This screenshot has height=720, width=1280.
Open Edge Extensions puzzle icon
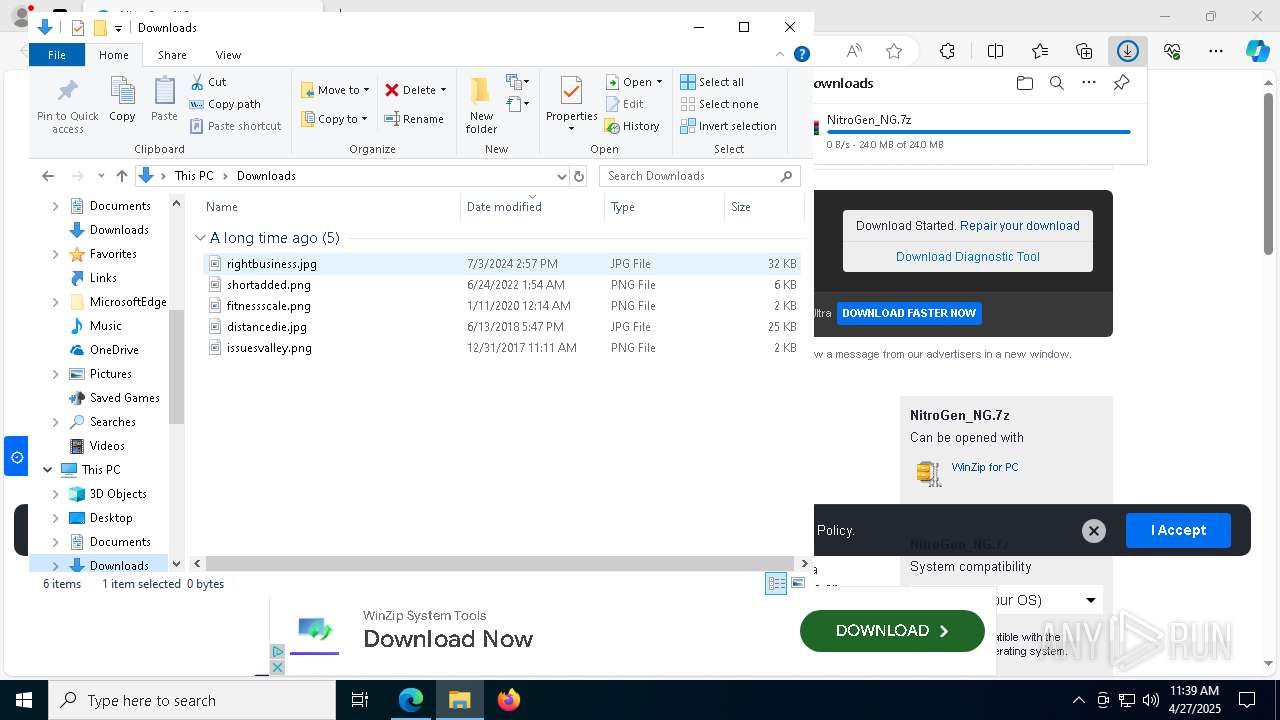coord(947,51)
